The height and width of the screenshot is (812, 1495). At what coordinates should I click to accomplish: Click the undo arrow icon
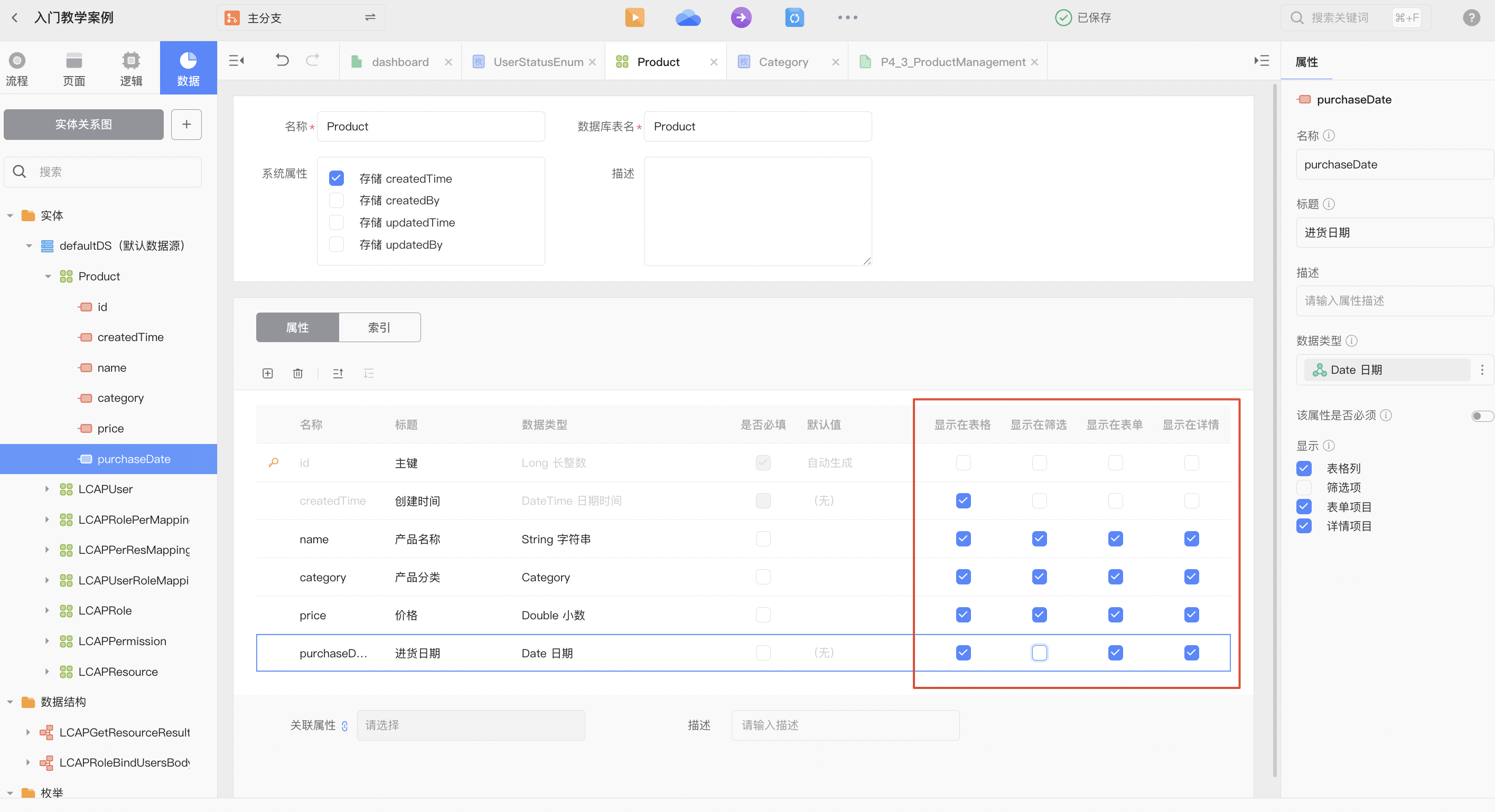282,60
